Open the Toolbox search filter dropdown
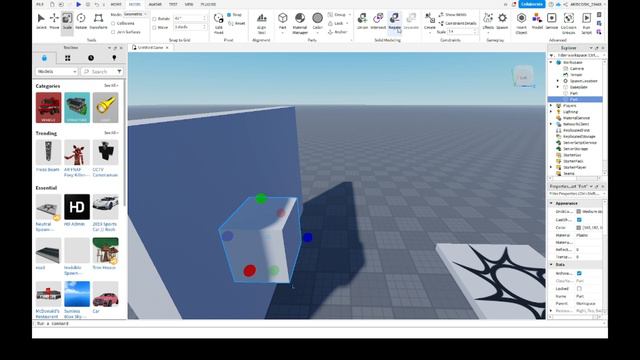 119,71
